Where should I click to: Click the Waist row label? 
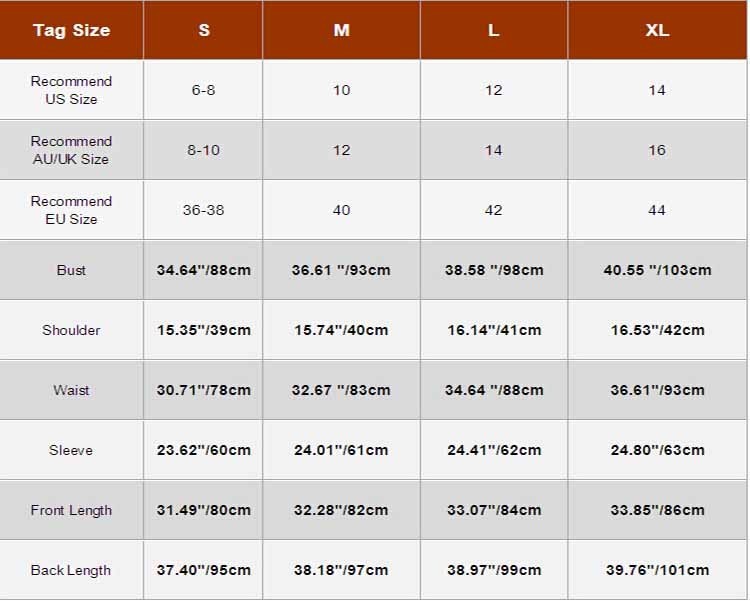click(71, 390)
